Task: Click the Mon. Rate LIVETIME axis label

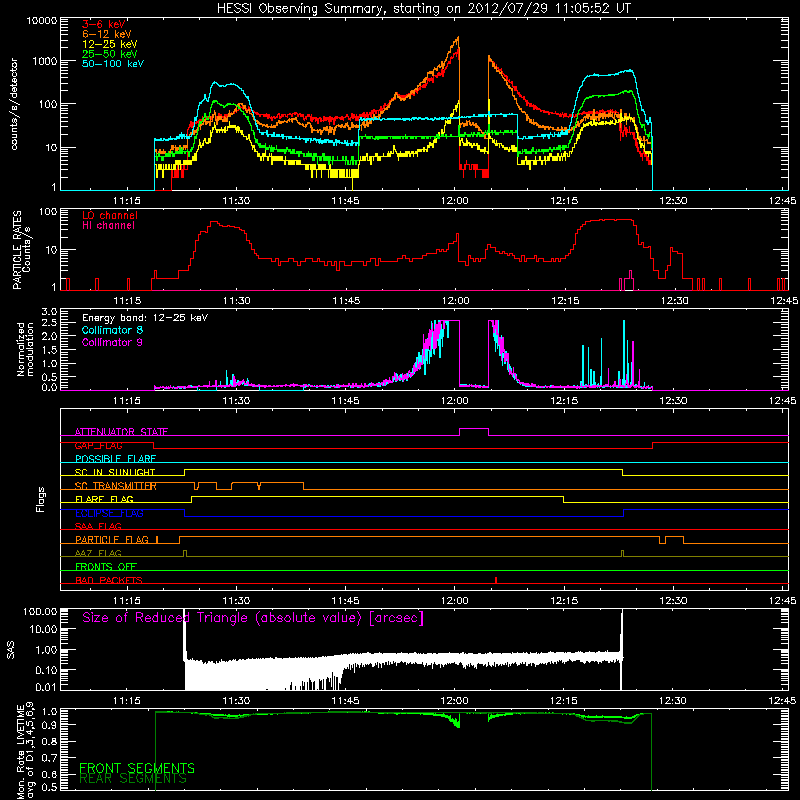Action: (26, 750)
